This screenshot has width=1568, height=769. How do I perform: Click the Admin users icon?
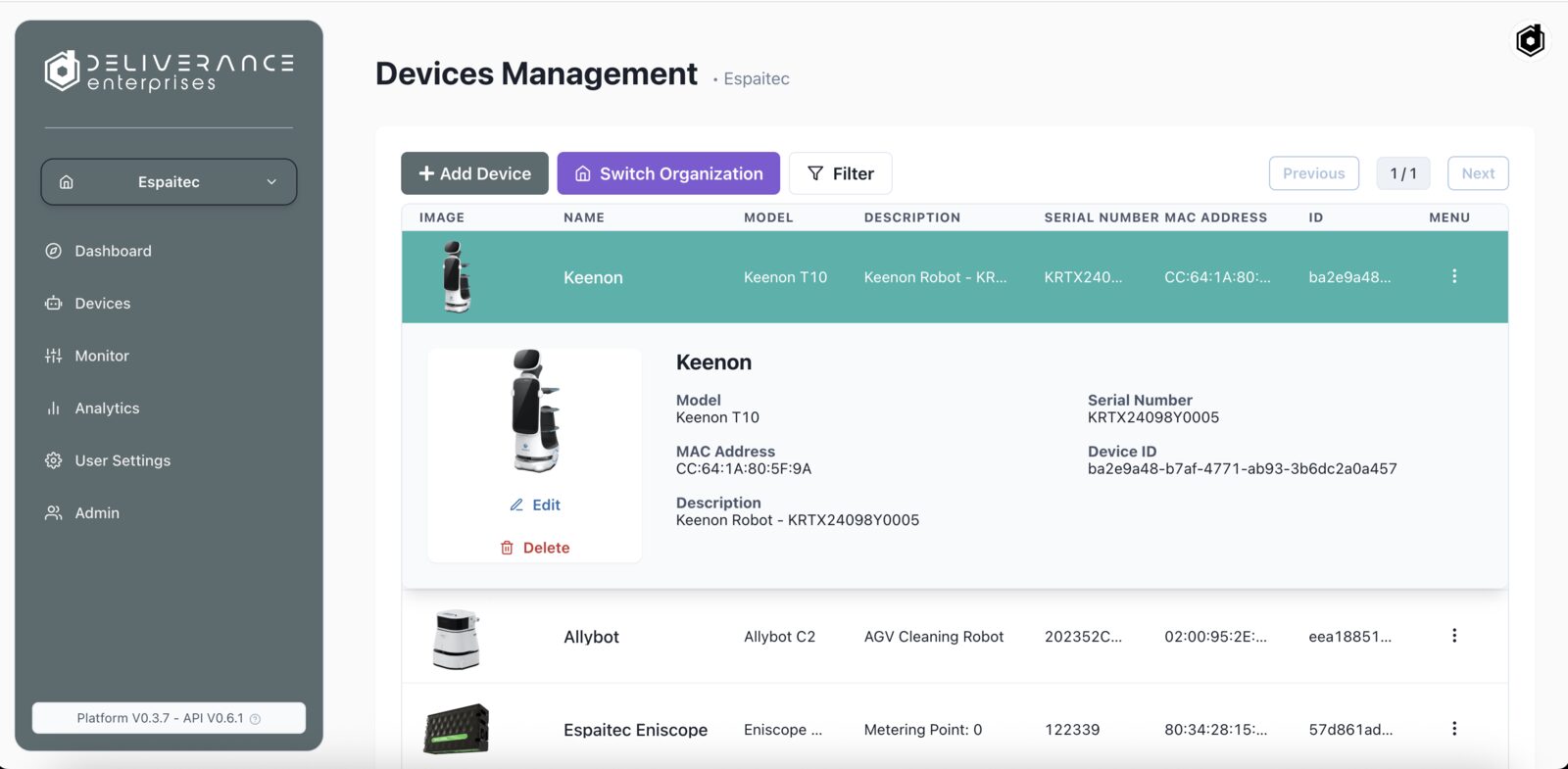pyautogui.click(x=54, y=513)
